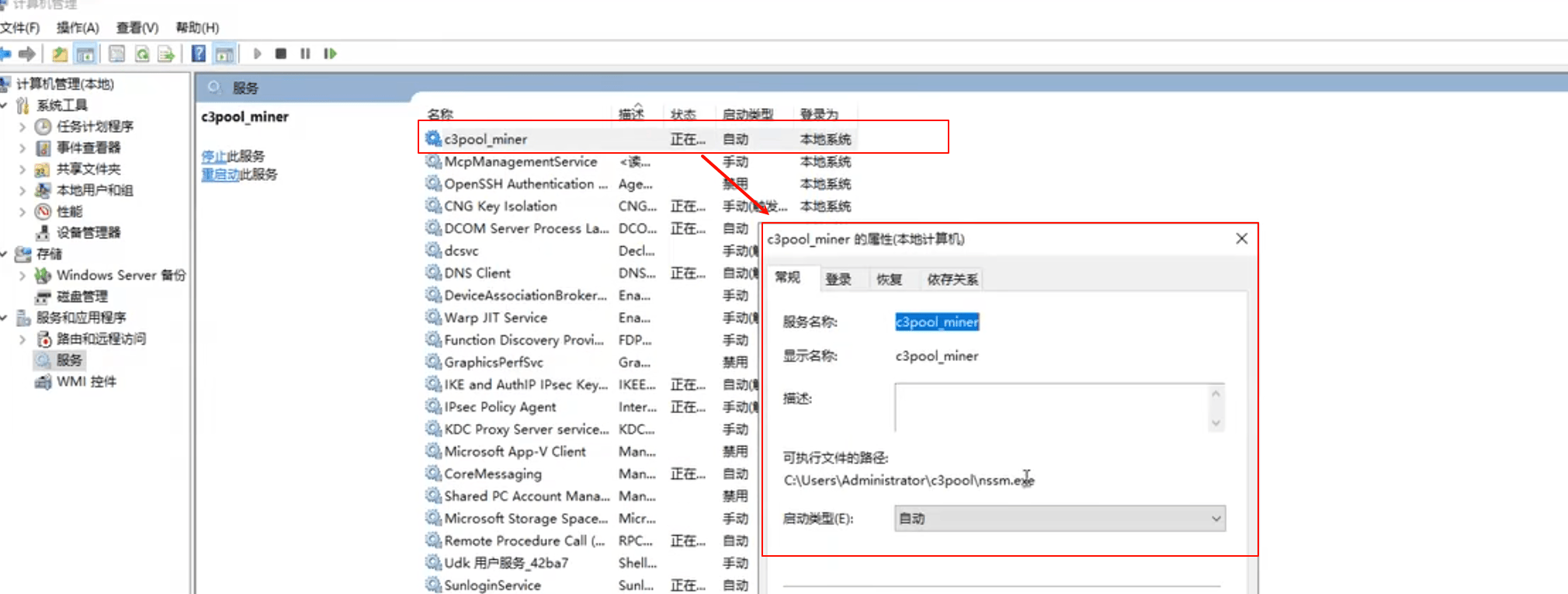This screenshot has width=1568, height=594.
Task: Switch to the 恢复 tab in properties
Action: tap(889, 280)
